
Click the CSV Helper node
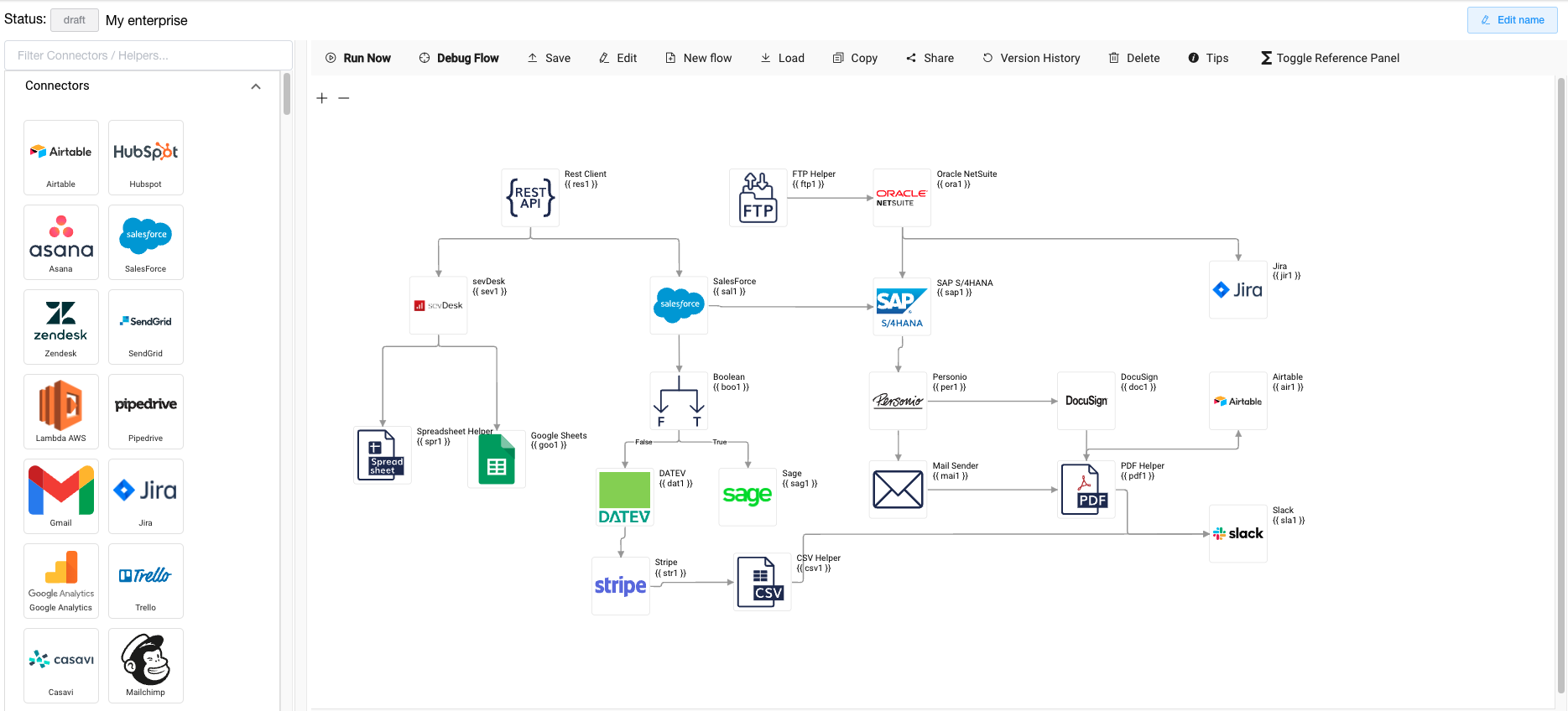762,582
